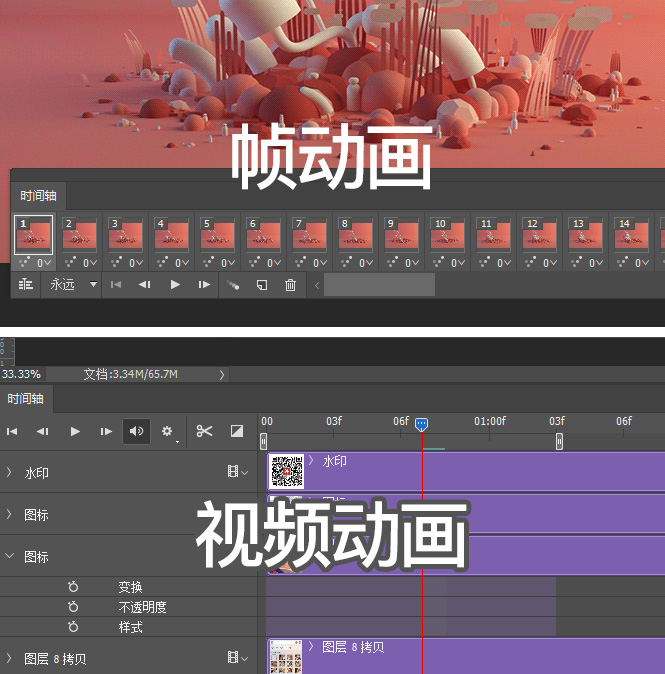Click 文档:3.34M/65.7M status text
Screen dimensions: 665x674
click(130, 374)
